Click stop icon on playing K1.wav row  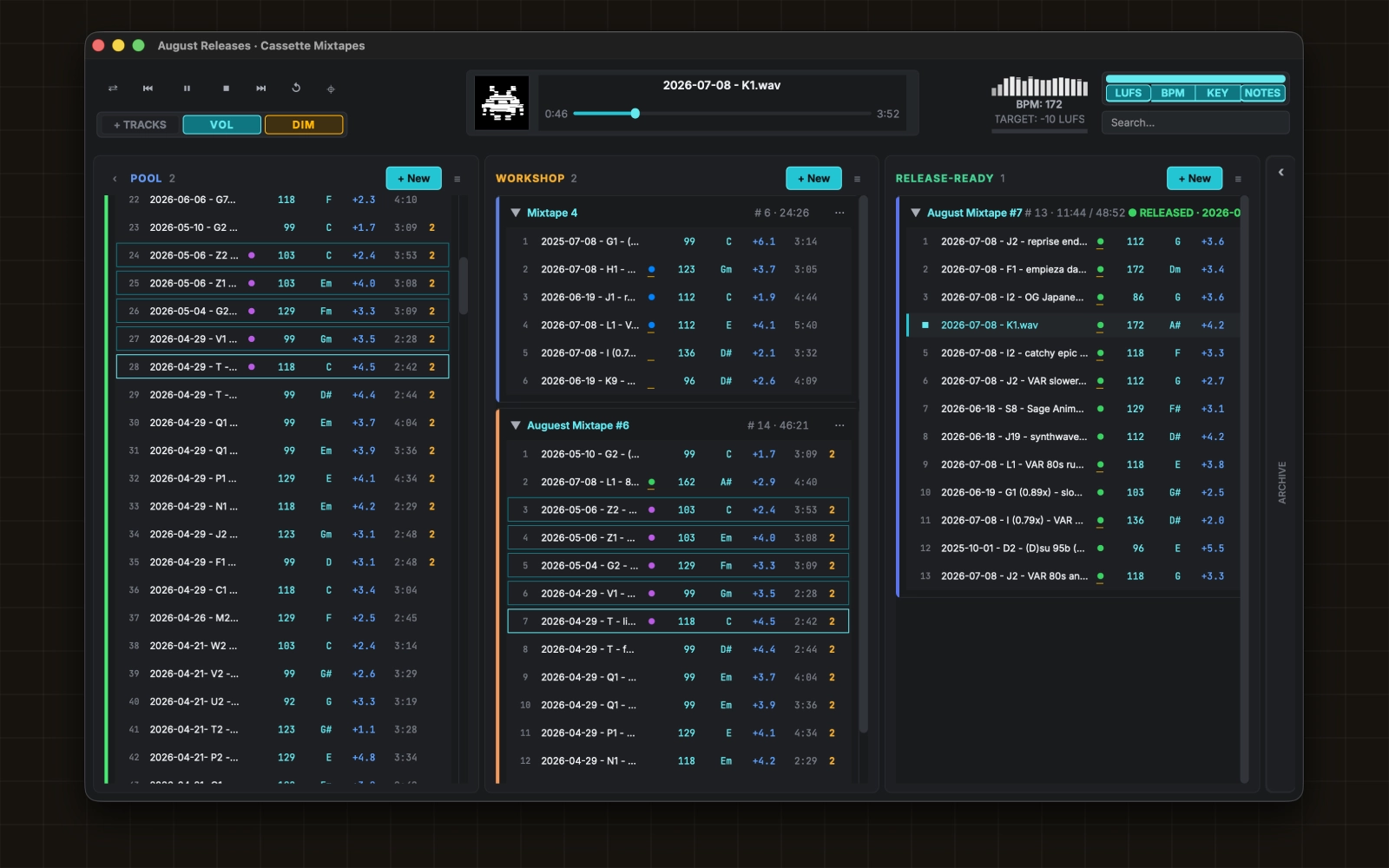click(925, 325)
